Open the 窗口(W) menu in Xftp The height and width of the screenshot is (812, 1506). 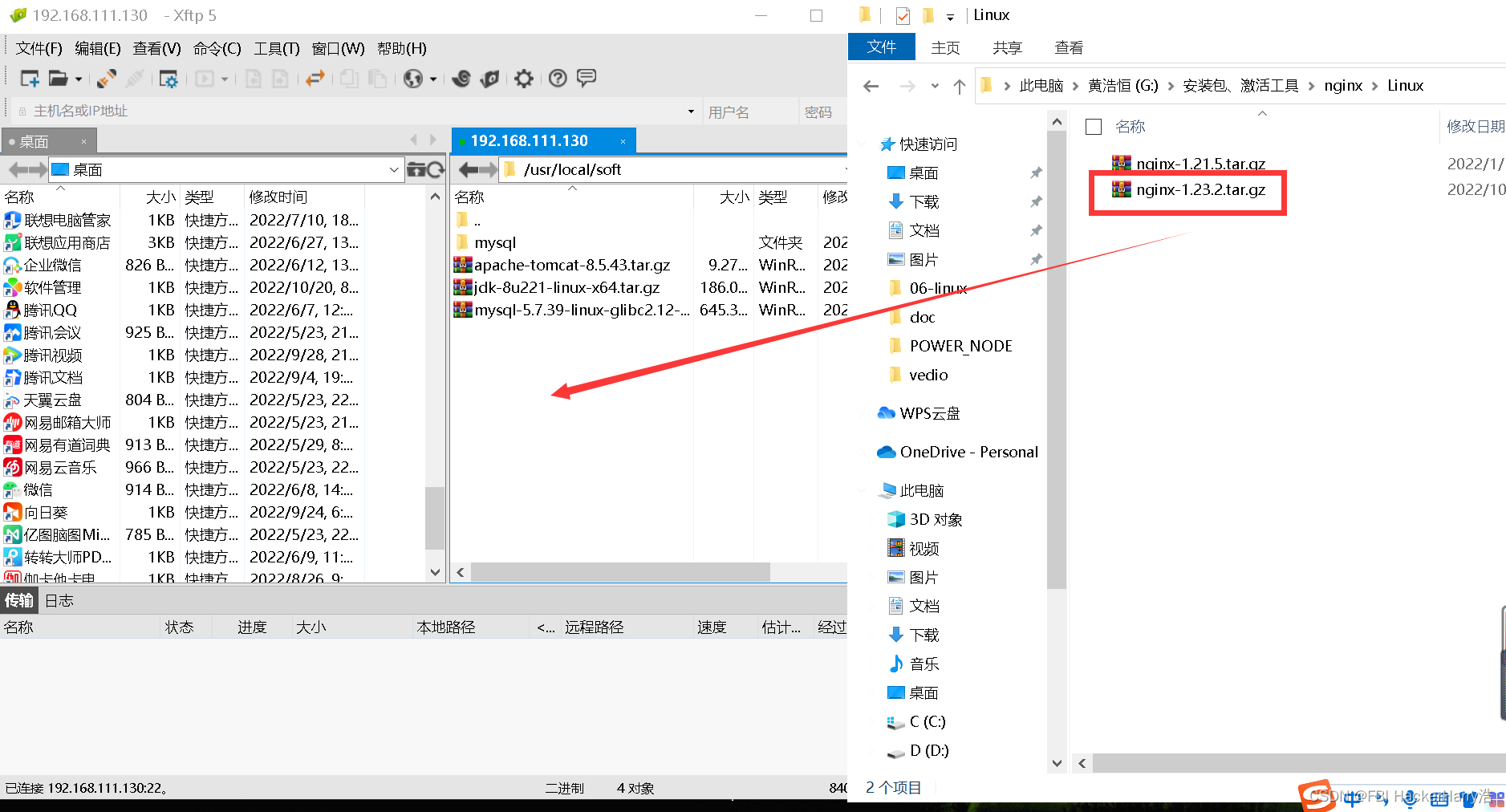tap(338, 48)
